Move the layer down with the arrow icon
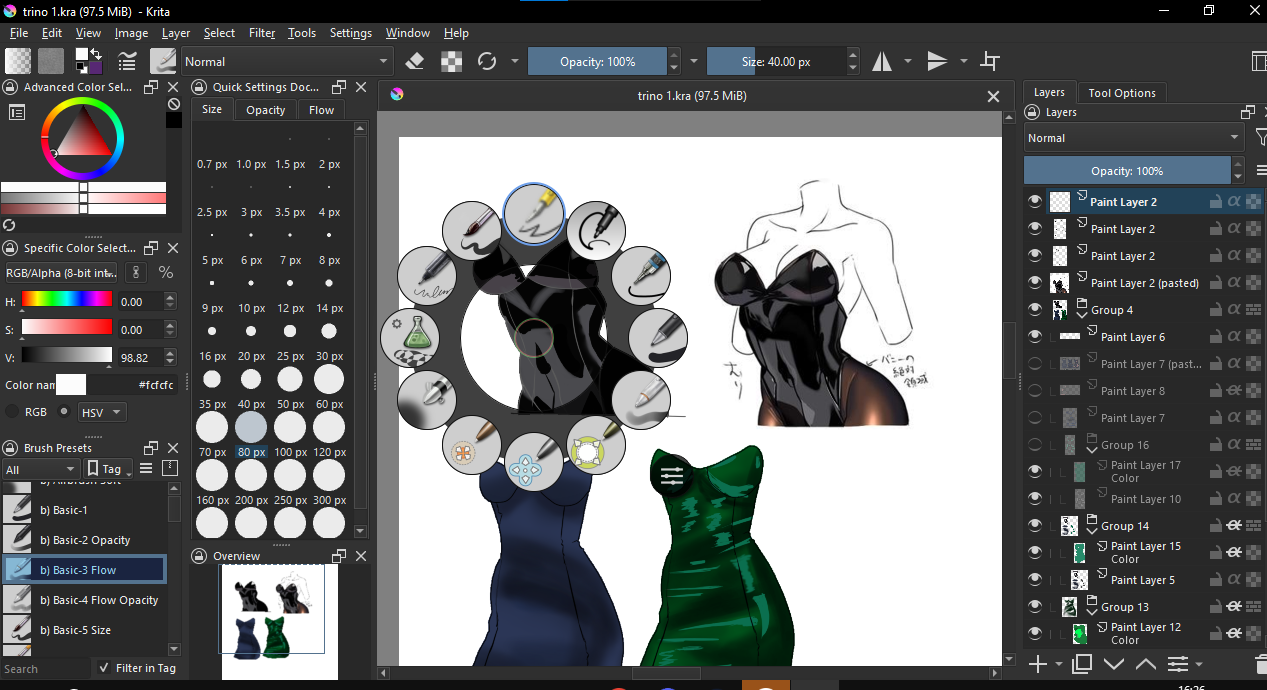 tap(1113, 664)
